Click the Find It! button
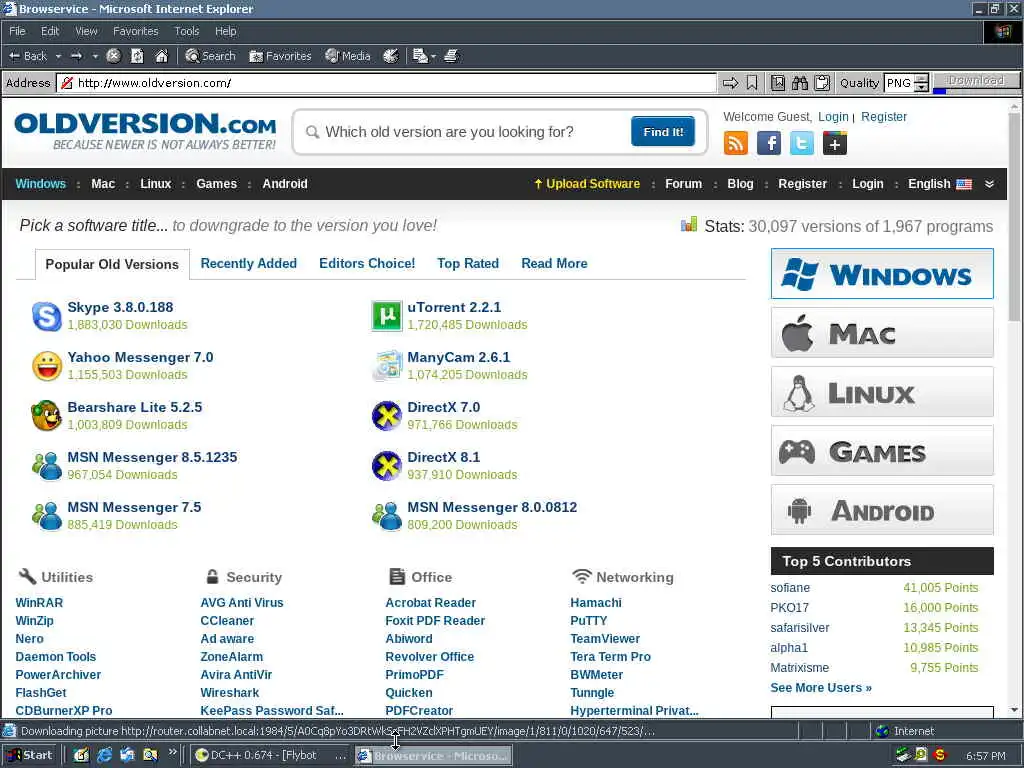The image size is (1024, 768). tap(663, 131)
